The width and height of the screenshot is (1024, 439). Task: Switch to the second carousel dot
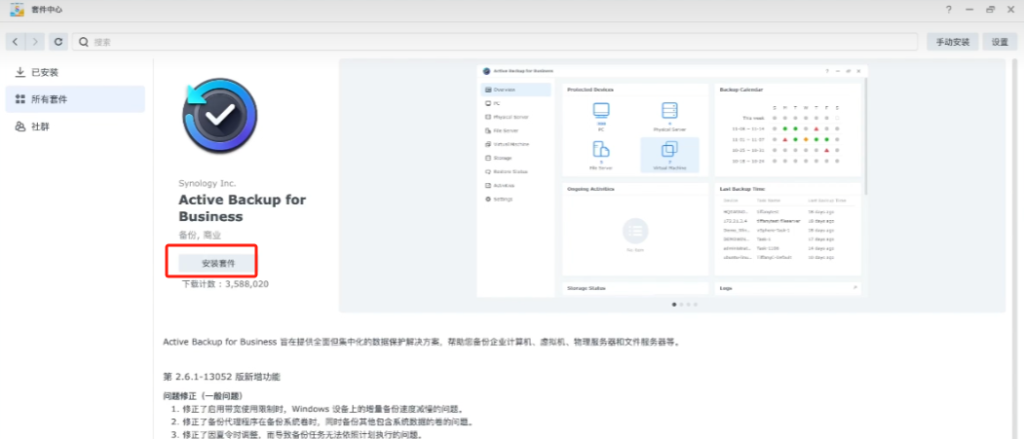[680, 303]
